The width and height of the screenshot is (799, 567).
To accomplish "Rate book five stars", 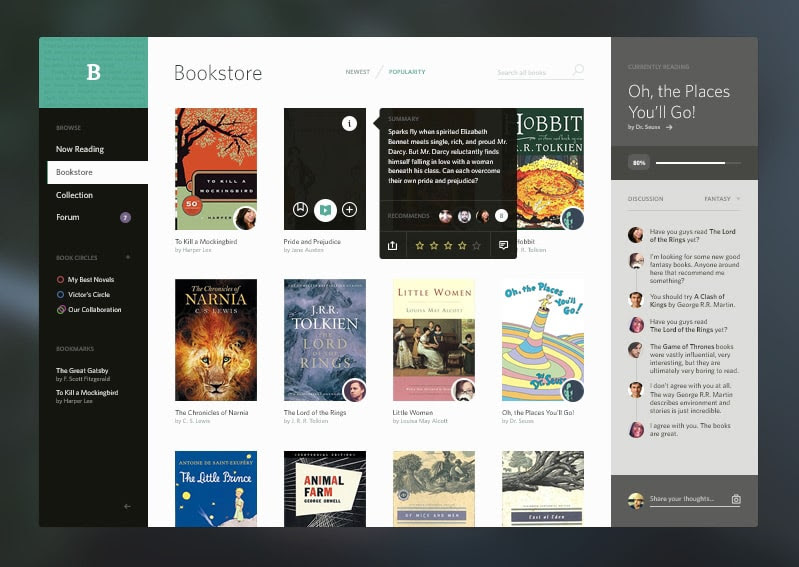I will click(476, 246).
